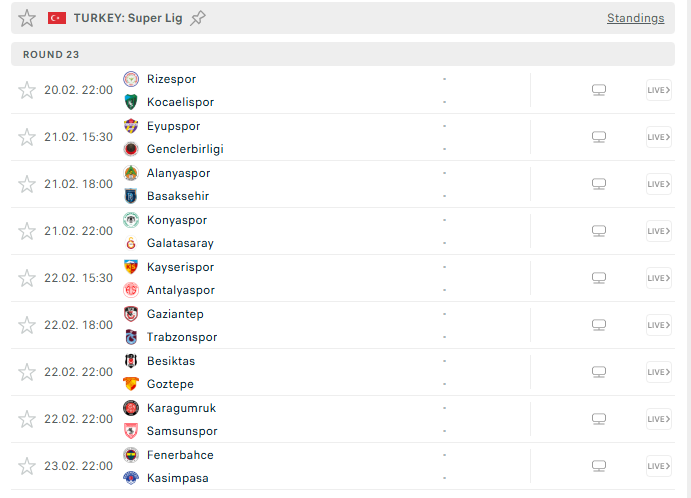Click the Galatasaray team logo
Viewport: 691px width, 498px height.
131,243
